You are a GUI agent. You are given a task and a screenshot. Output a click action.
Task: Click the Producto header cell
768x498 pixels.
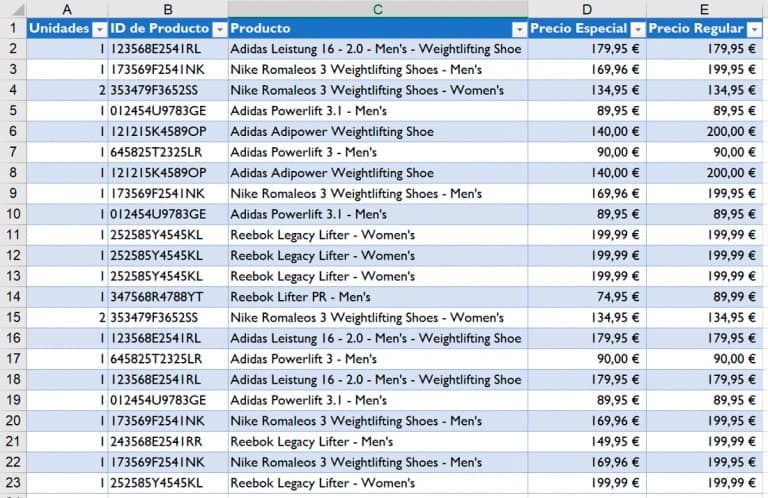[x=378, y=28]
